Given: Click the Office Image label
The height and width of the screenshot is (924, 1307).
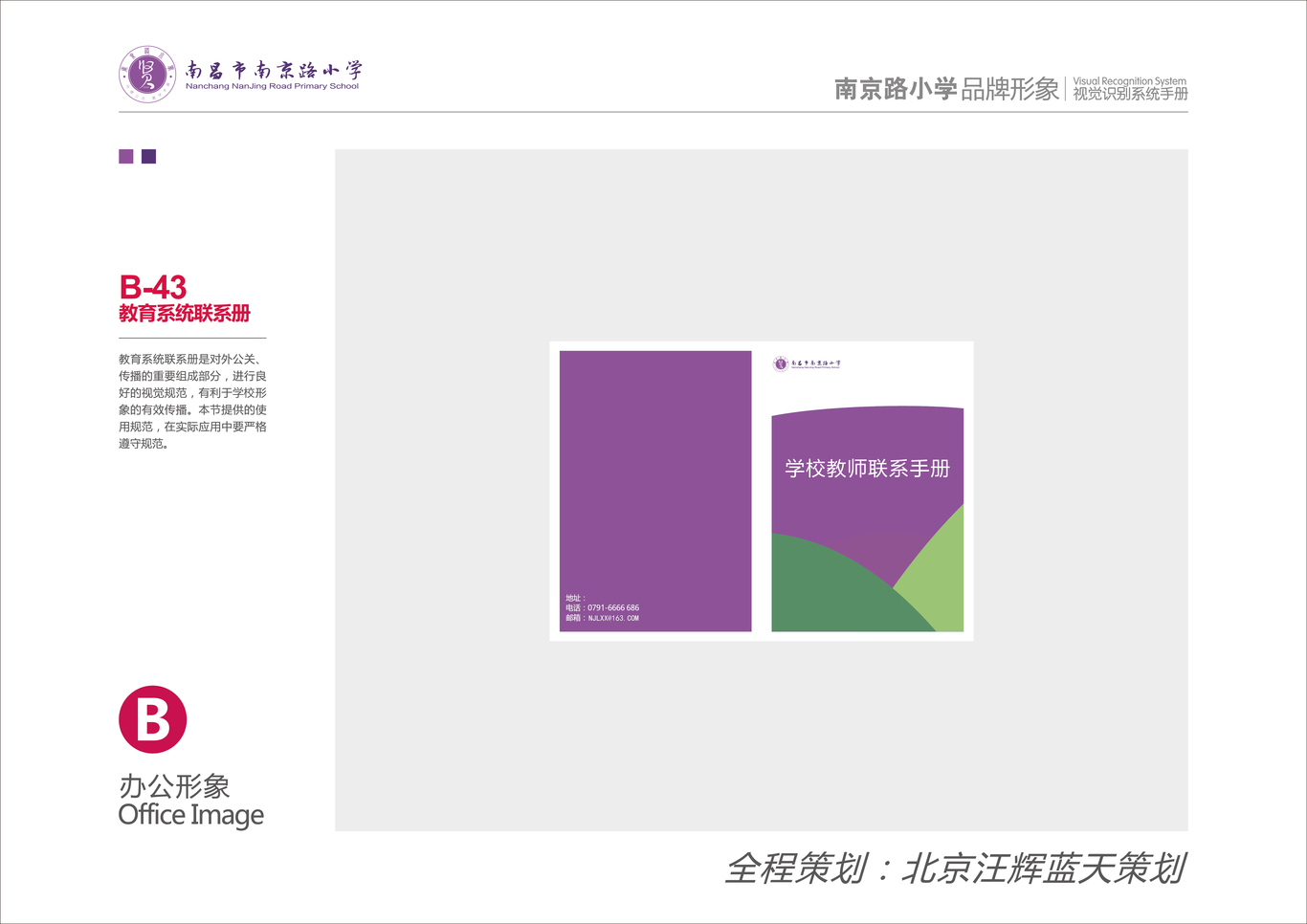Looking at the screenshot, I should pyautogui.click(x=191, y=816).
